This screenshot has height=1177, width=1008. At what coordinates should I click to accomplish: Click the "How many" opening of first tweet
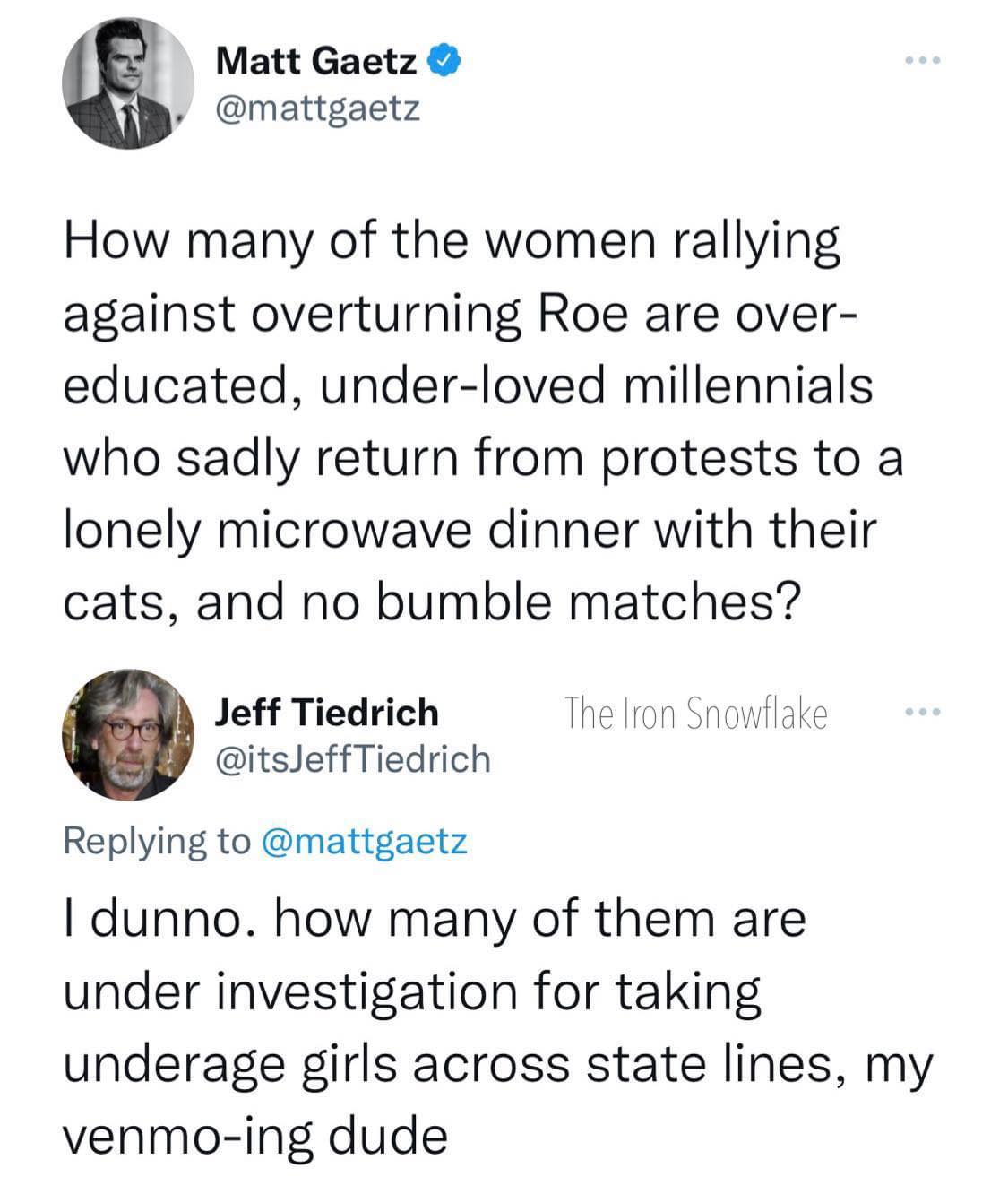tap(177, 242)
